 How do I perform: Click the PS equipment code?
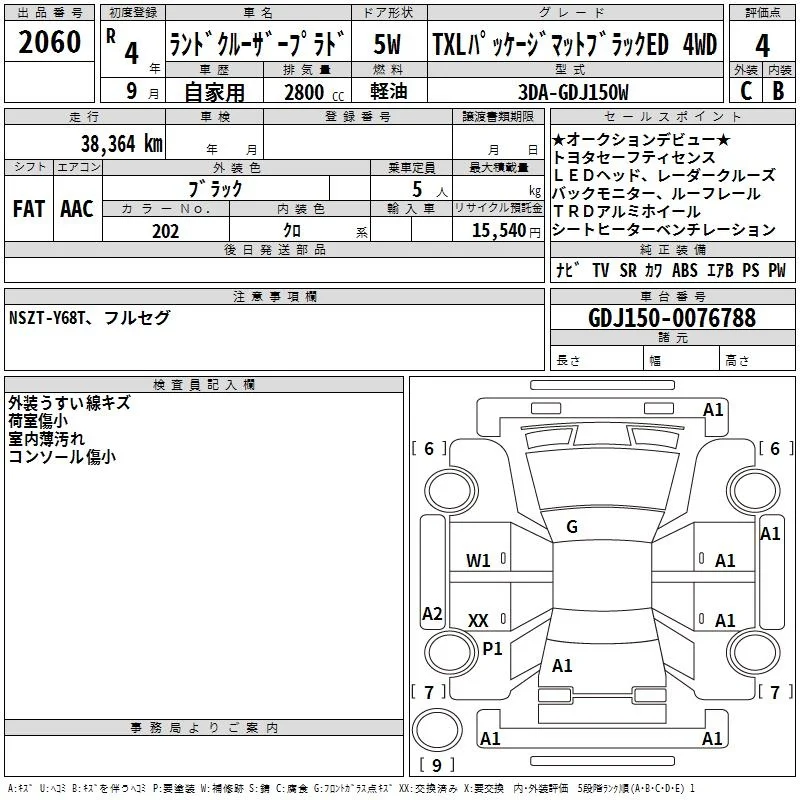tap(751, 270)
